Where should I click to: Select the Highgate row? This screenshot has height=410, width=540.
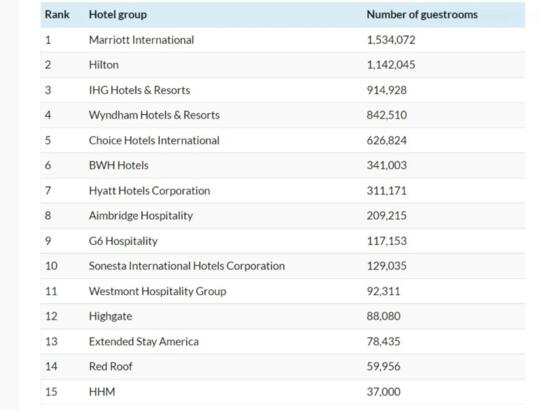(283, 316)
